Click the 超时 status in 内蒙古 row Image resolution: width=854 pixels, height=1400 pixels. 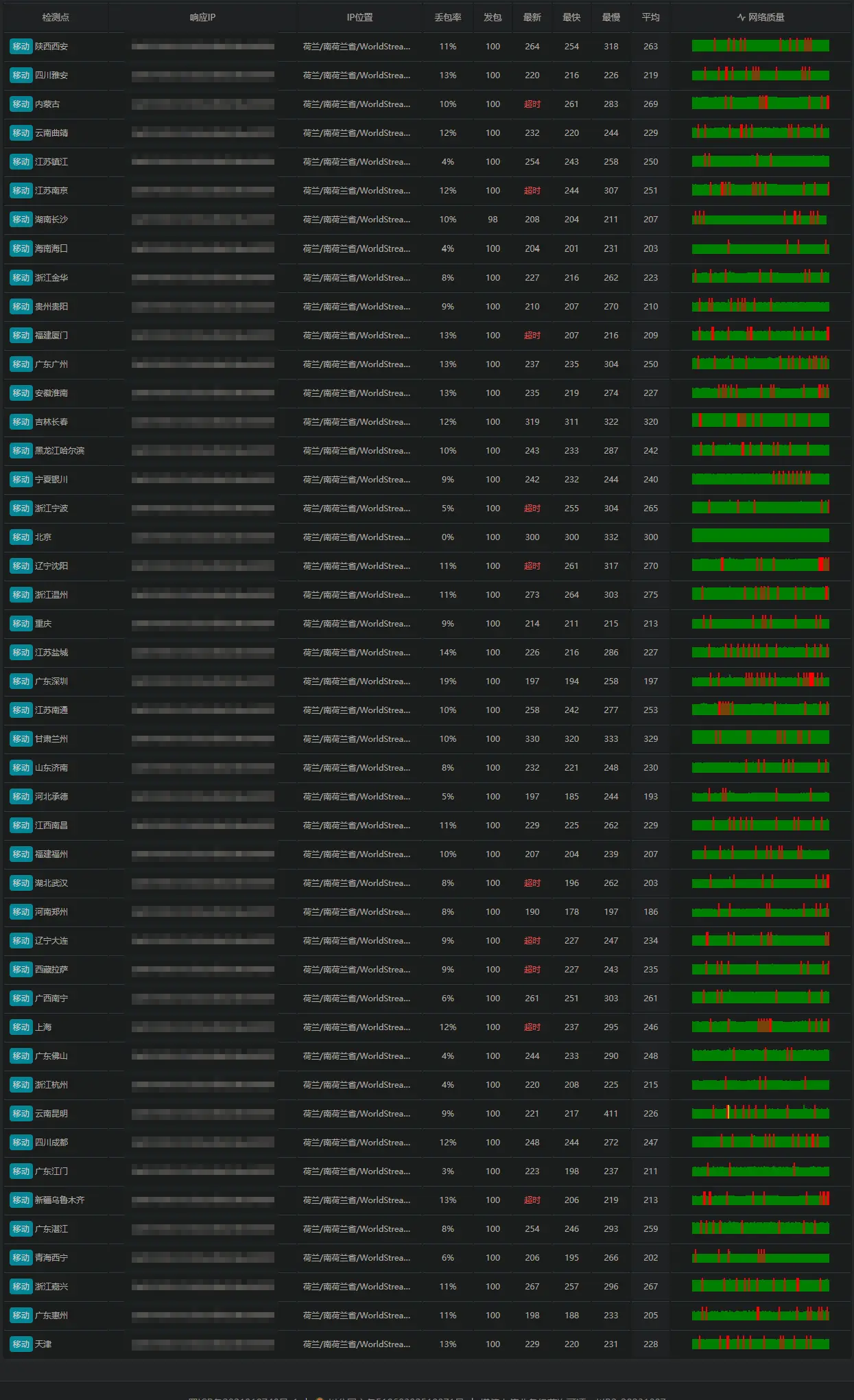point(532,104)
